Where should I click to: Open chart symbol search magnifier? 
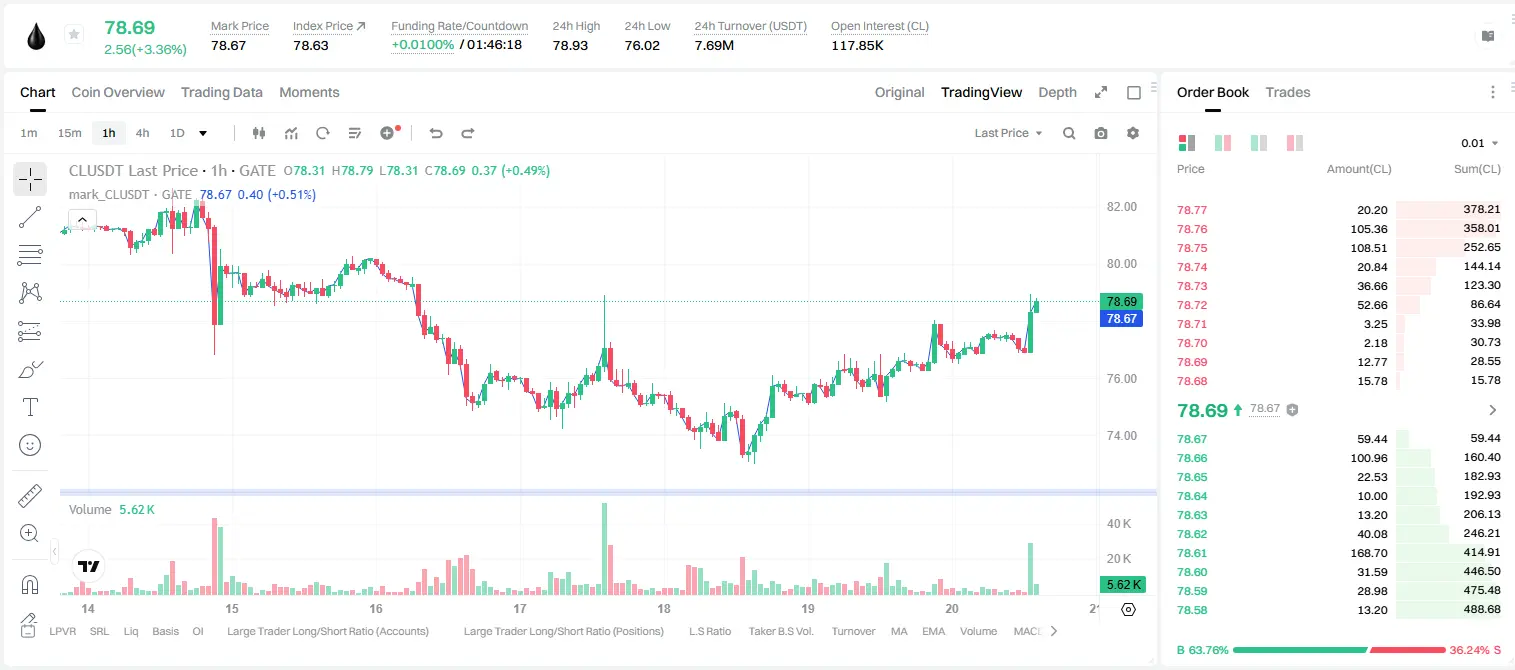1069,133
